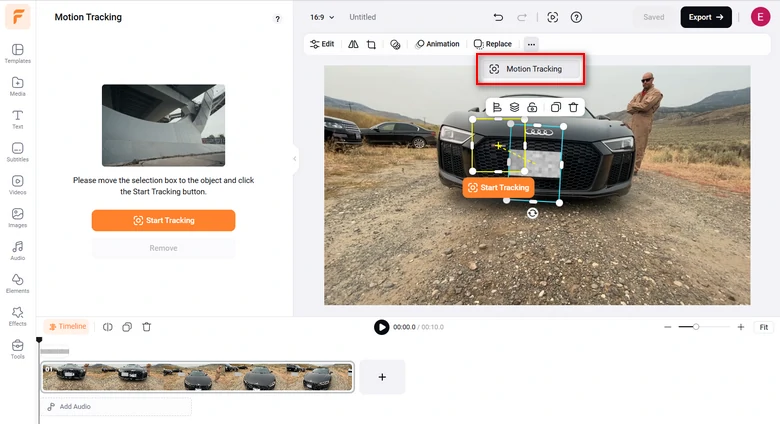Open the Tools sidebar panel
Image resolution: width=780 pixels, height=424 pixels.
pos(17,349)
